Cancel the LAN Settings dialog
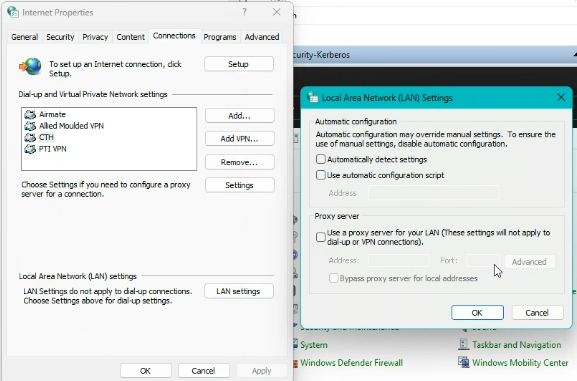This screenshot has width=577, height=381. (x=537, y=313)
